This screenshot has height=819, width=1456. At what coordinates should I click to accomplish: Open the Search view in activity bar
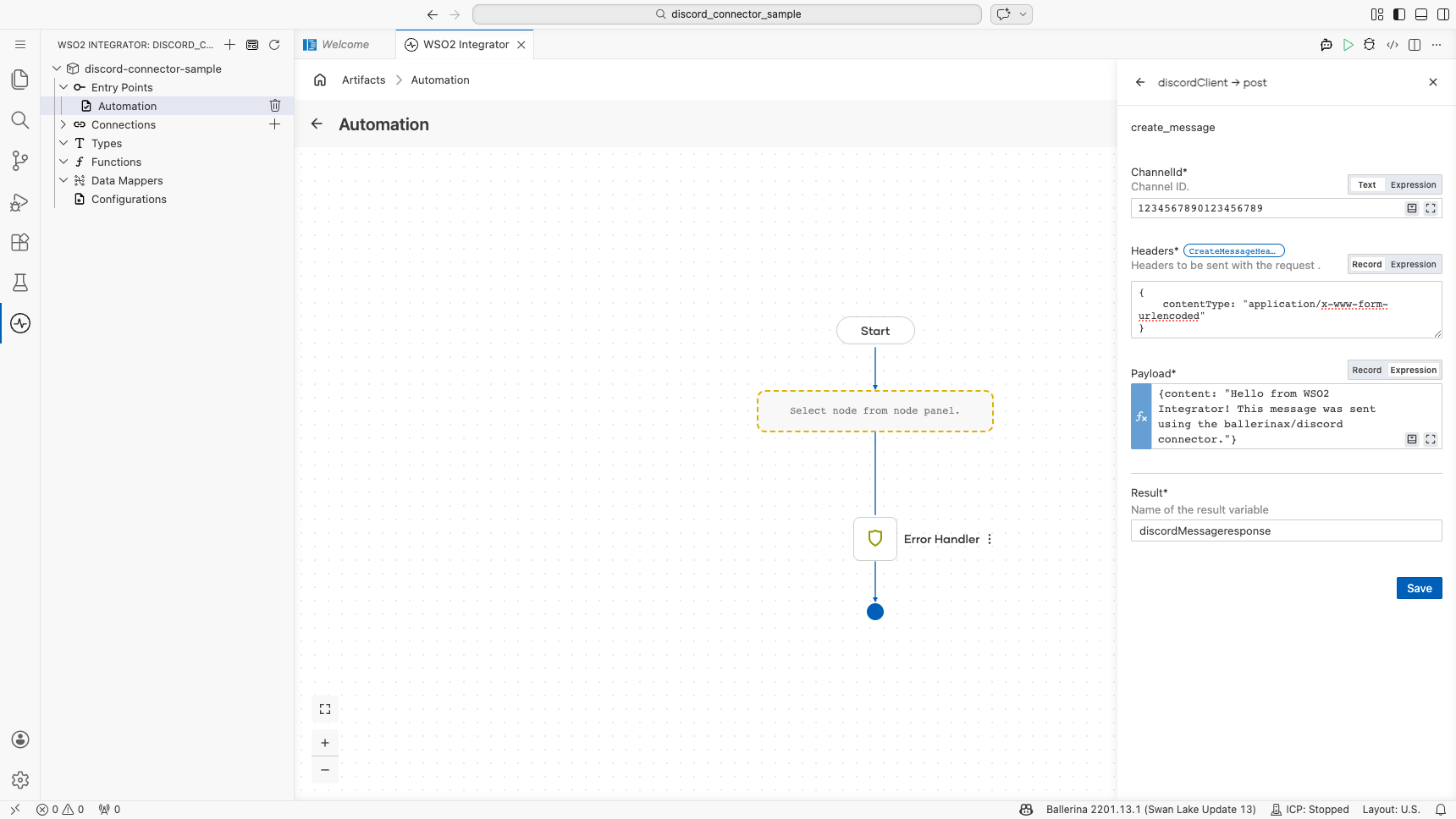(x=20, y=120)
